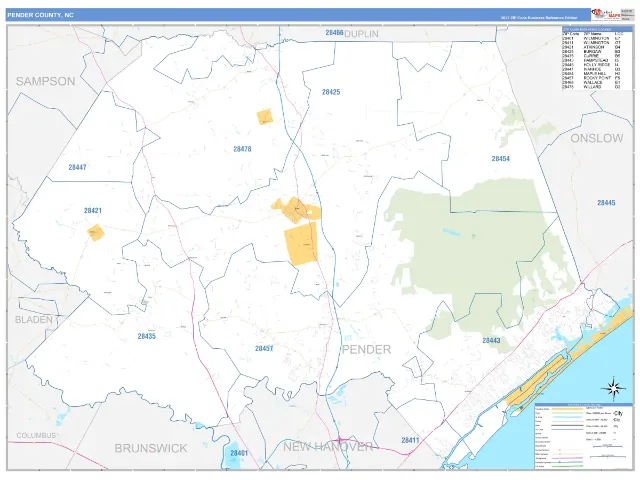Click the WALLACE row in ZIP index

pos(592,82)
